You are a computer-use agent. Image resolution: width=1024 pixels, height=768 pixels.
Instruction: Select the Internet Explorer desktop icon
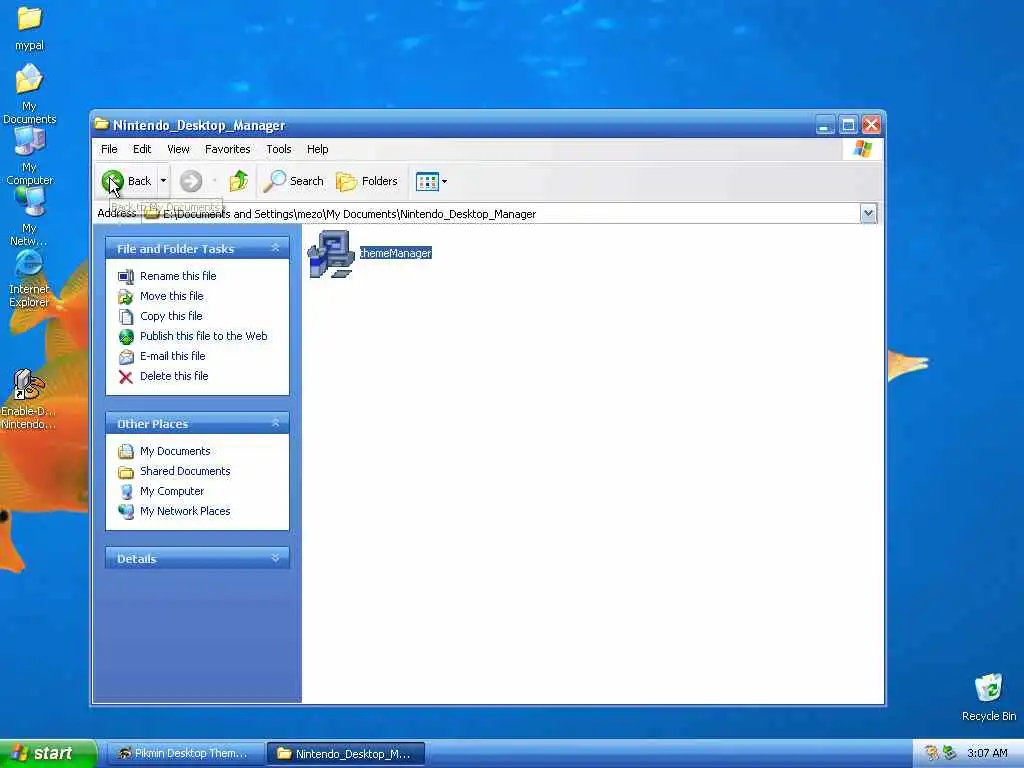point(29,263)
